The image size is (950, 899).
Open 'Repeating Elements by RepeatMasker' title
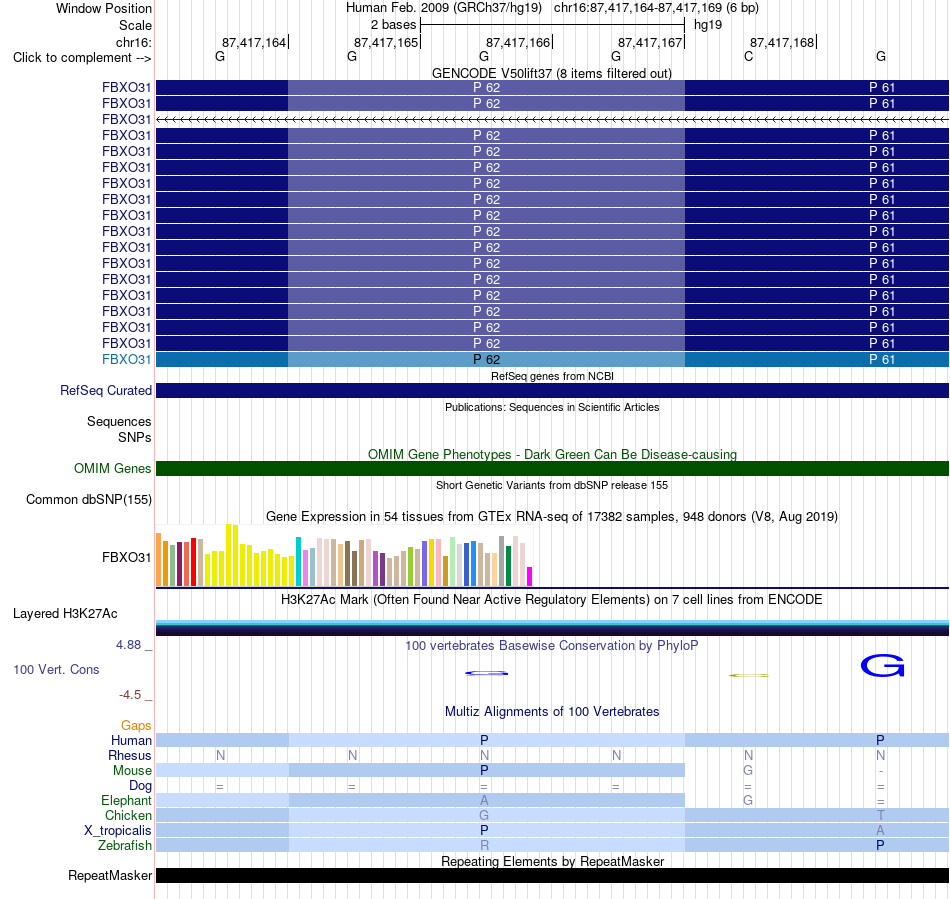tap(552, 861)
